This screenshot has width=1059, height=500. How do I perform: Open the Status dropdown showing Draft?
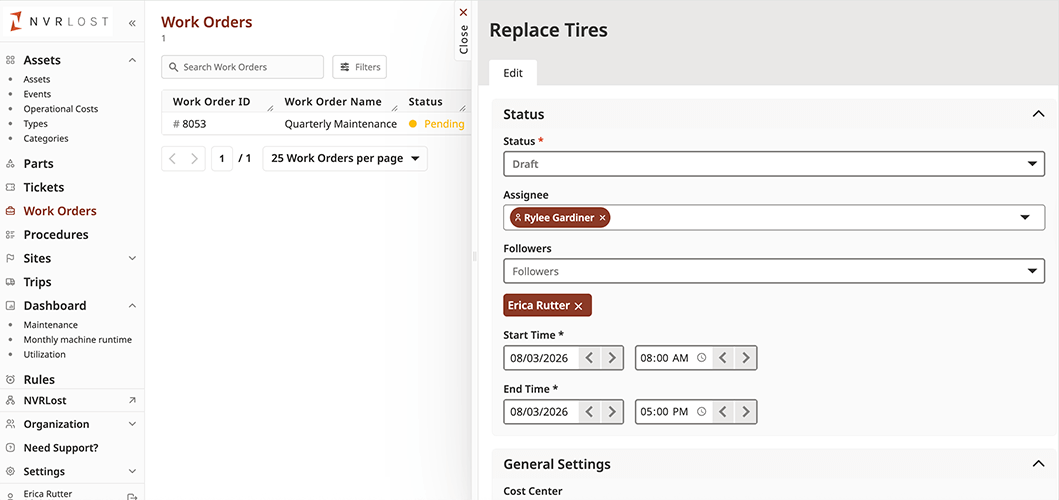[773, 164]
